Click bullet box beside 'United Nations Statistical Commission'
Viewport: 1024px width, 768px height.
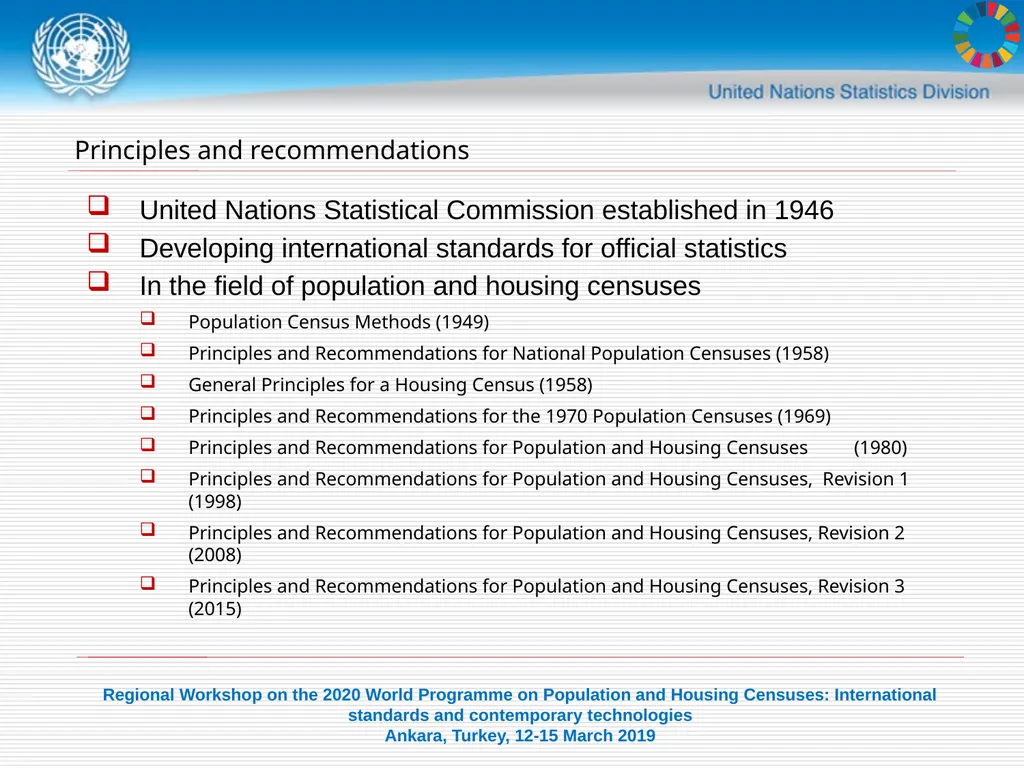coord(99,205)
